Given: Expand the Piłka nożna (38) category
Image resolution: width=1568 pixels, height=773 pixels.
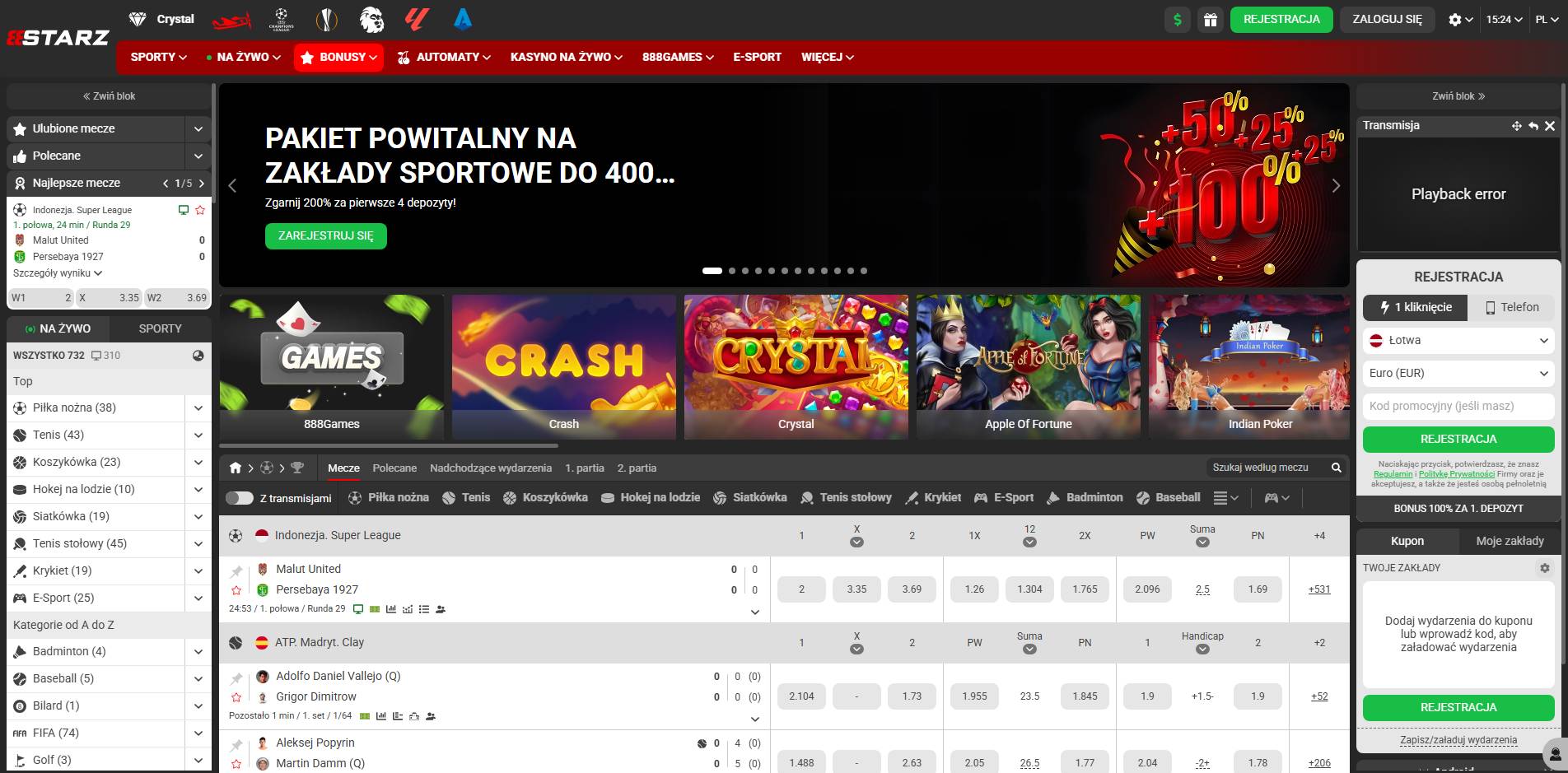Looking at the screenshot, I should (198, 407).
